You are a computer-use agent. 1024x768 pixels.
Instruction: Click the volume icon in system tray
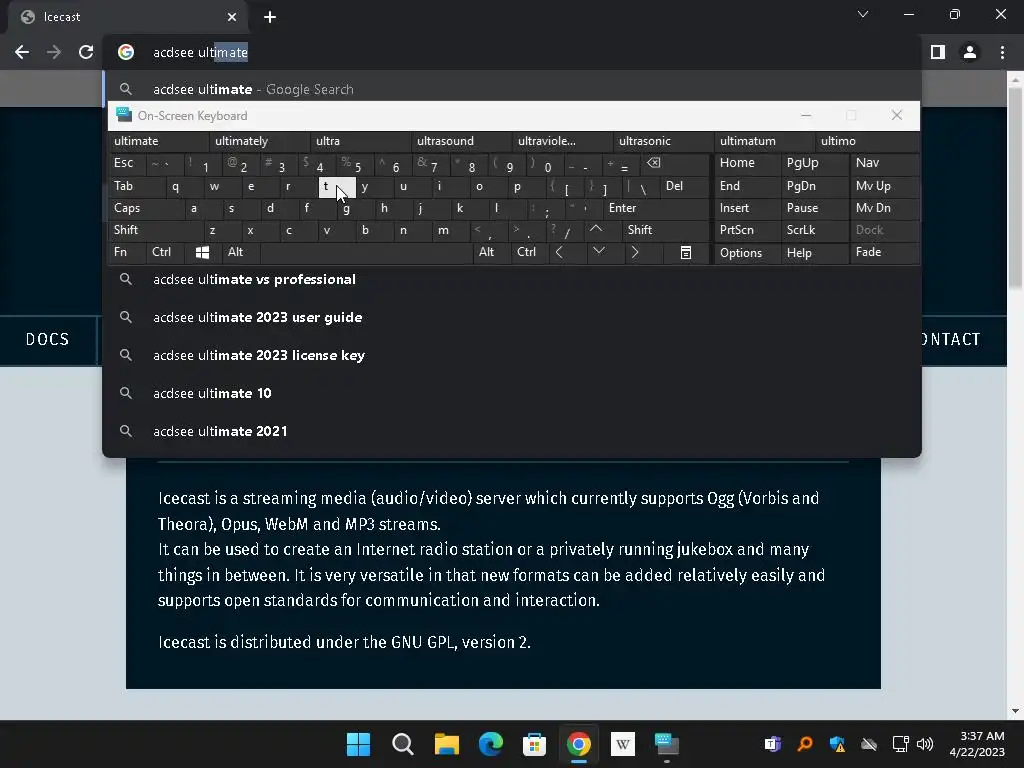[925, 744]
